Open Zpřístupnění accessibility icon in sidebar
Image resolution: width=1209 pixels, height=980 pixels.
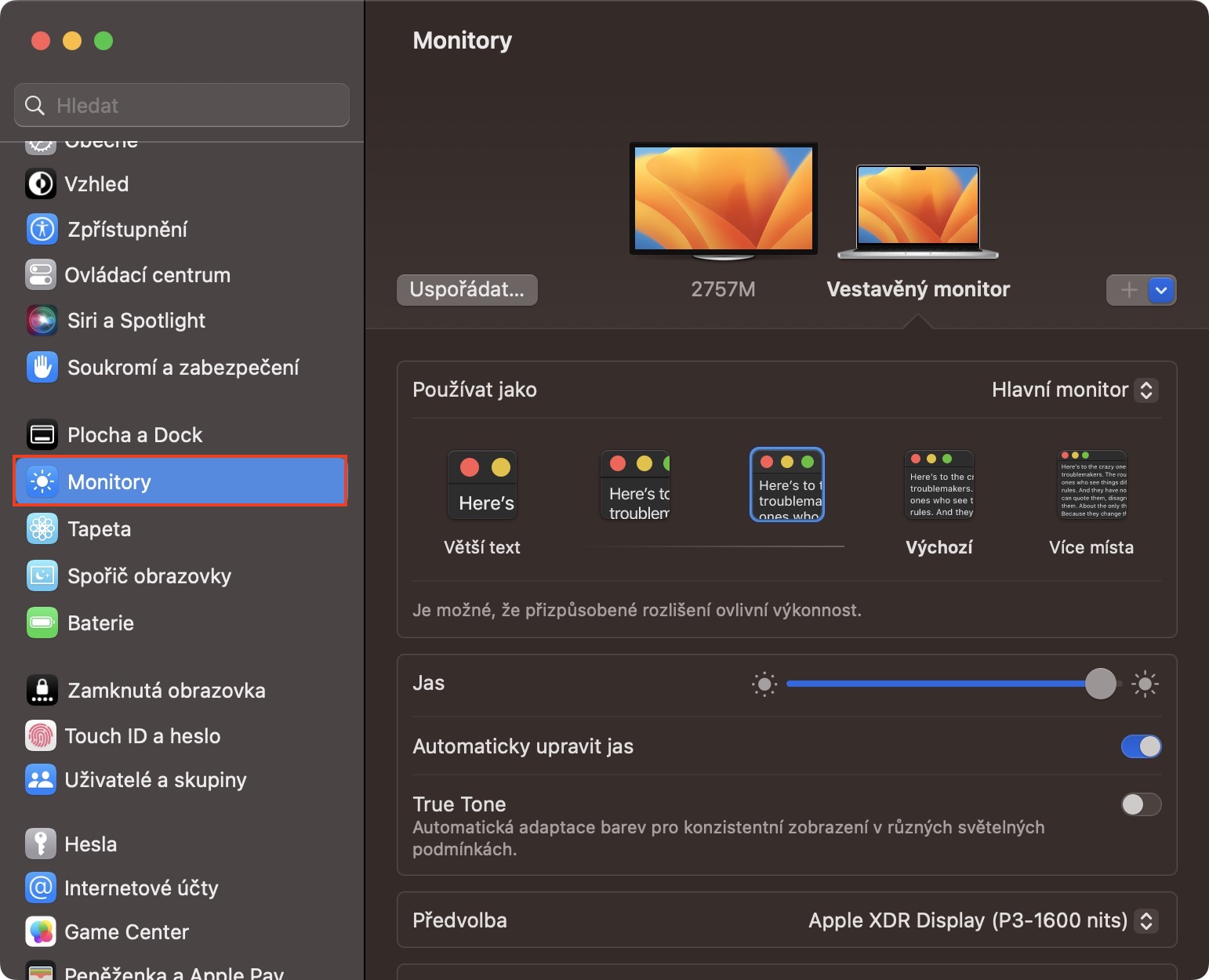pos(42,230)
